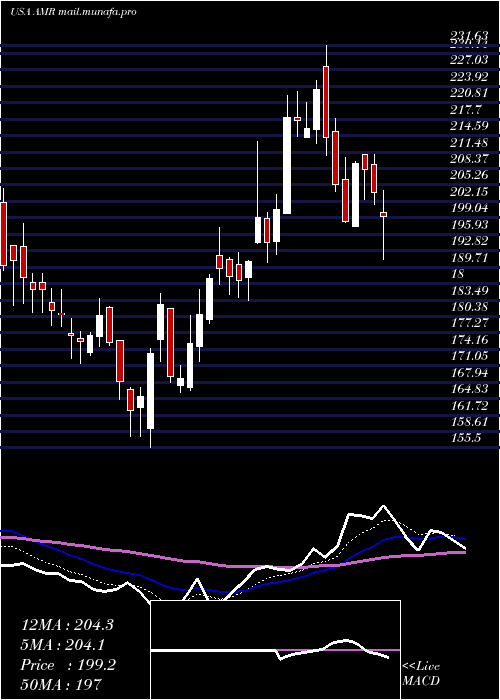Image resolution: width=500 pixels, height=700 pixels.
Task: Select the 231.63 price axis label
Action: click(x=469, y=34)
